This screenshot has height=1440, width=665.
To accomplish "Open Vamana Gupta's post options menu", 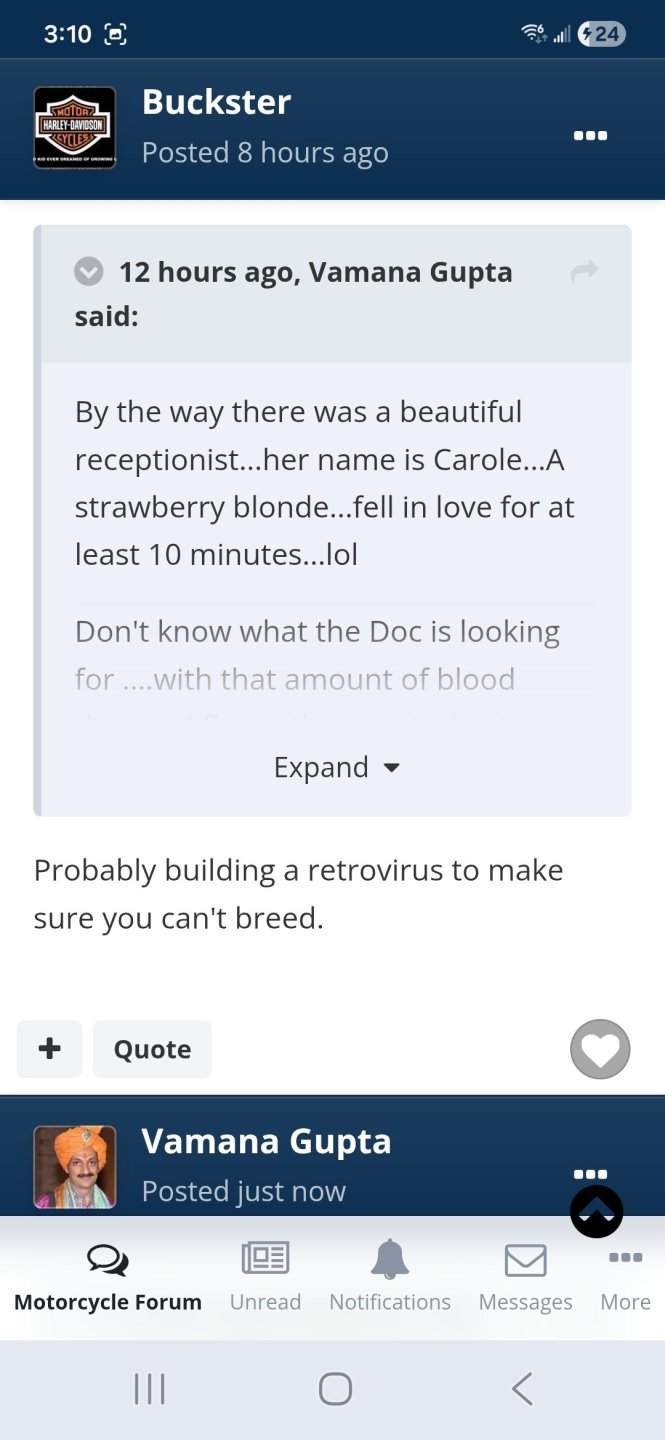I will (590, 1173).
